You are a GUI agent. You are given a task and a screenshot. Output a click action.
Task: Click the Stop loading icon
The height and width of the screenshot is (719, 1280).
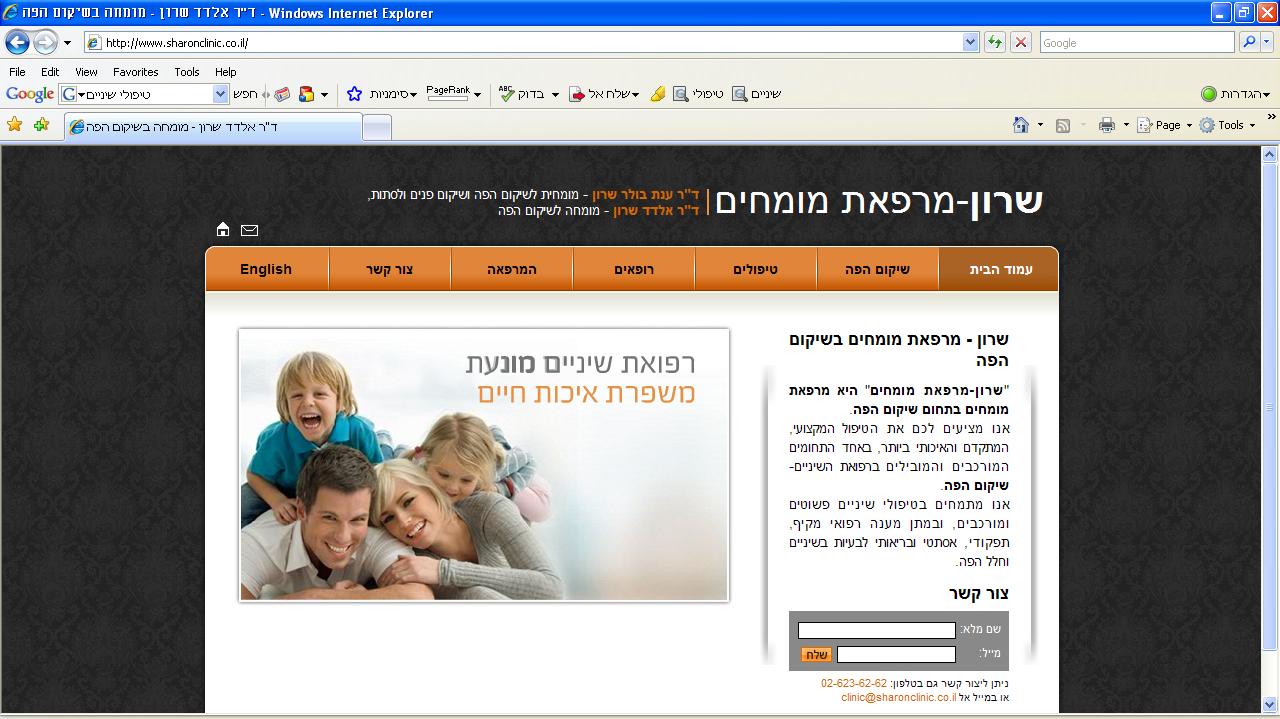1020,43
